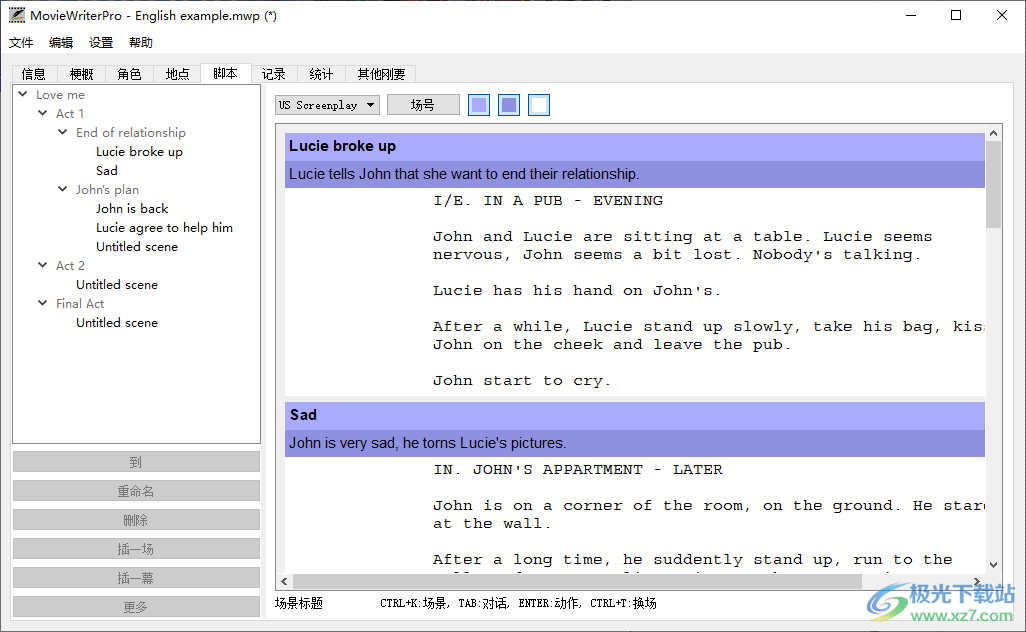Collapse the John's plan sequence
1026x632 pixels.
point(63,189)
